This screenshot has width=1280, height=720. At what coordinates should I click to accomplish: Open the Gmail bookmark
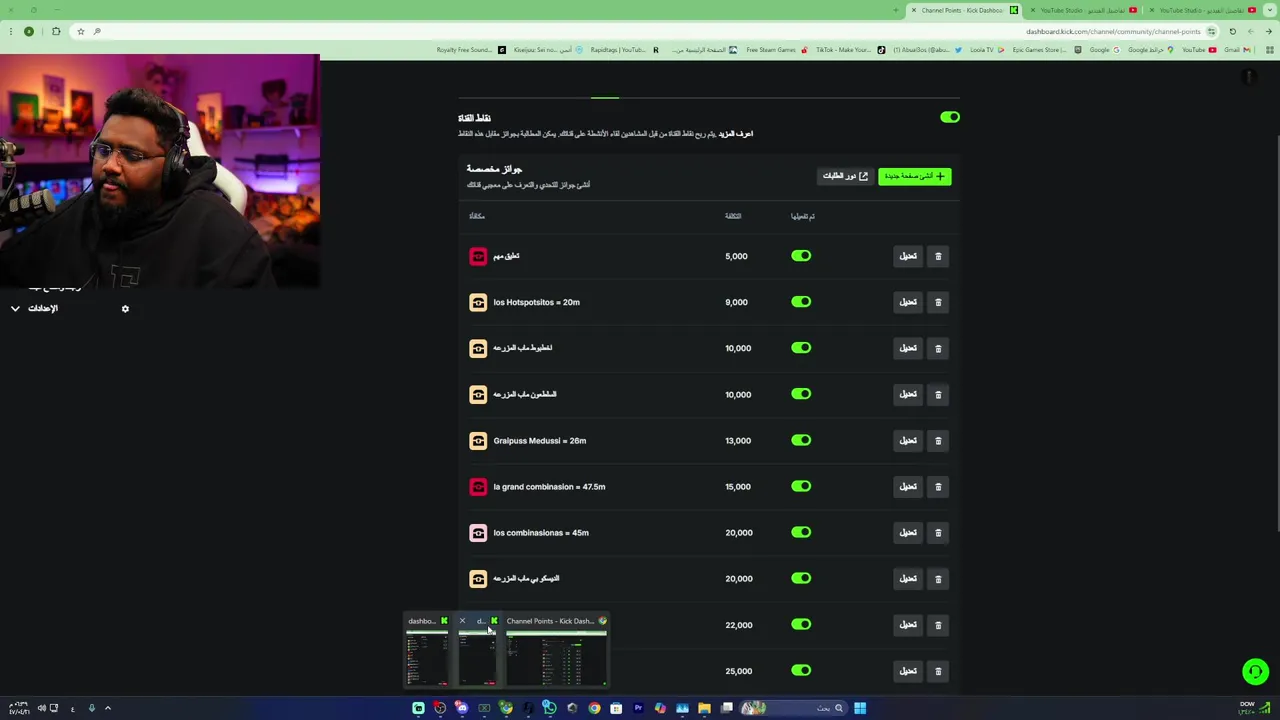pos(1238,50)
